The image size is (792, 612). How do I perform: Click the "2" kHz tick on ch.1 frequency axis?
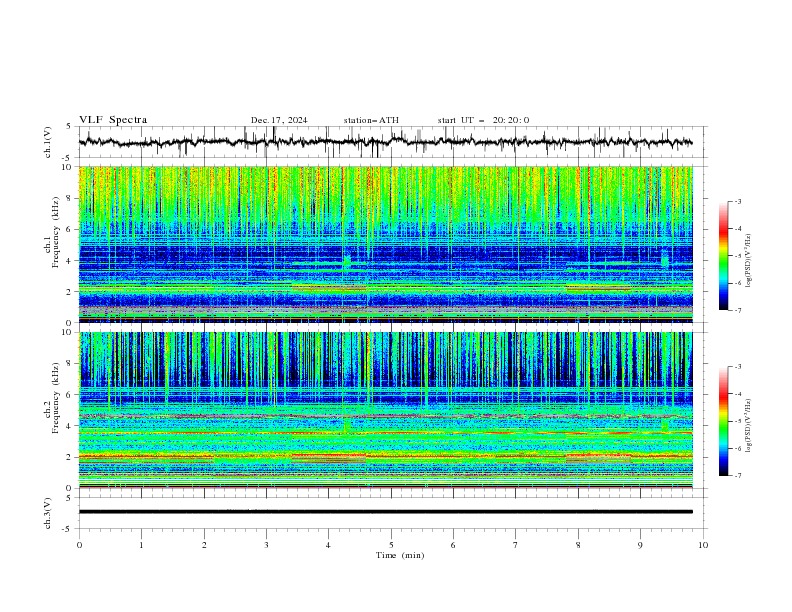click(70, 292)
